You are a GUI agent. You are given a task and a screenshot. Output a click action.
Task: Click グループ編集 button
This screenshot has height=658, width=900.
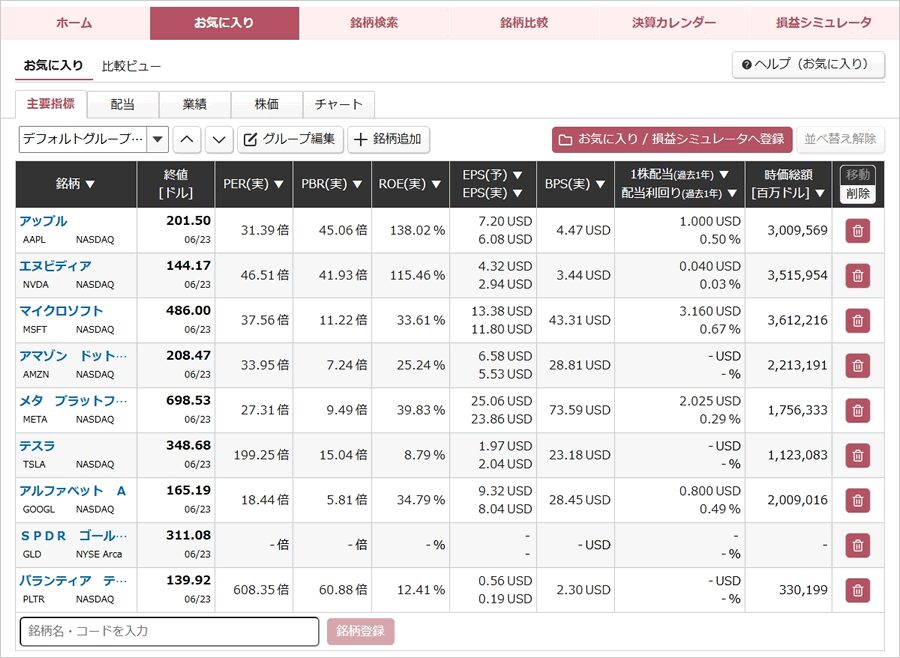(x=290, y=140)
